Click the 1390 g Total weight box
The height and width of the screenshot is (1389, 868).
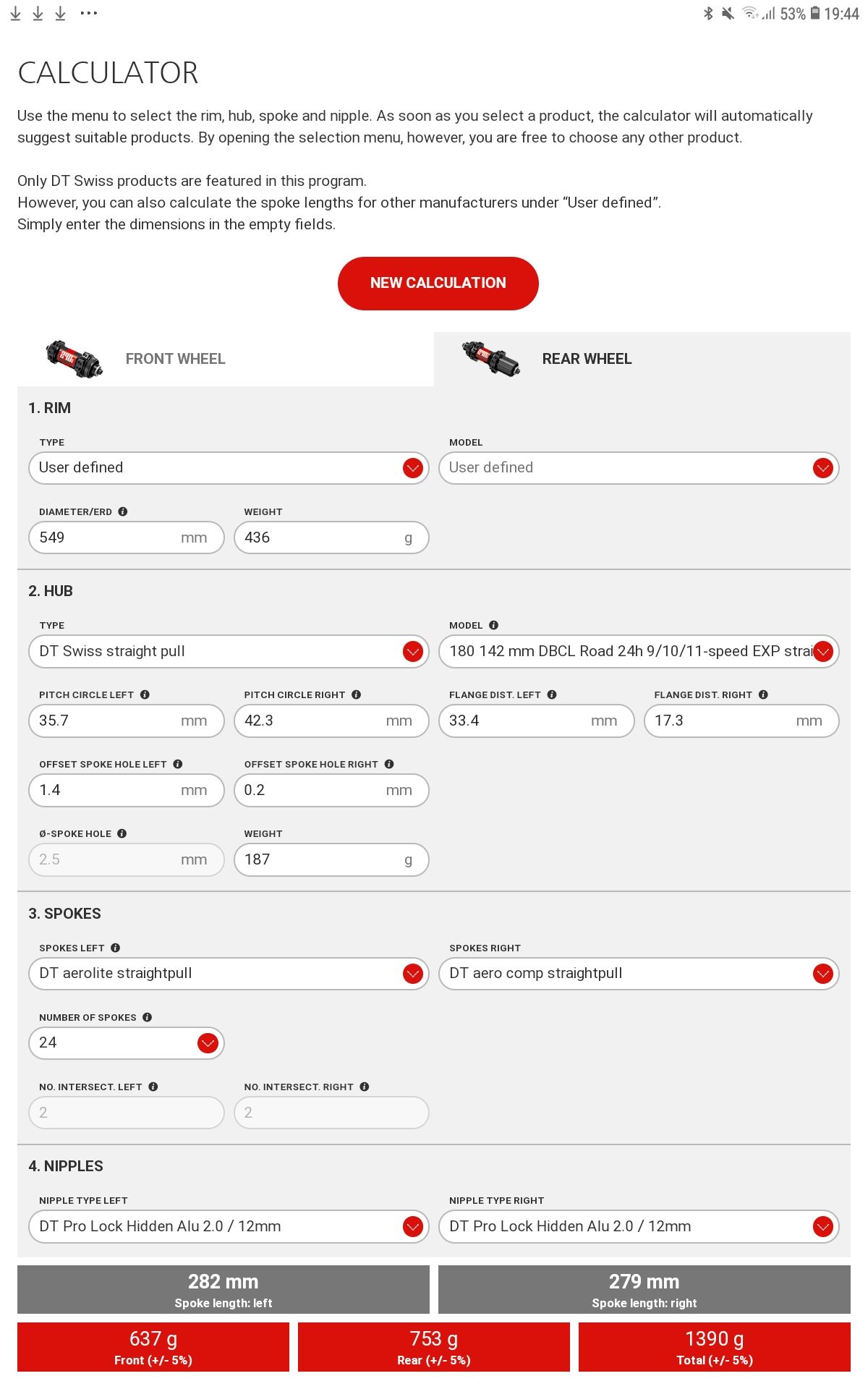point(714,1347)
